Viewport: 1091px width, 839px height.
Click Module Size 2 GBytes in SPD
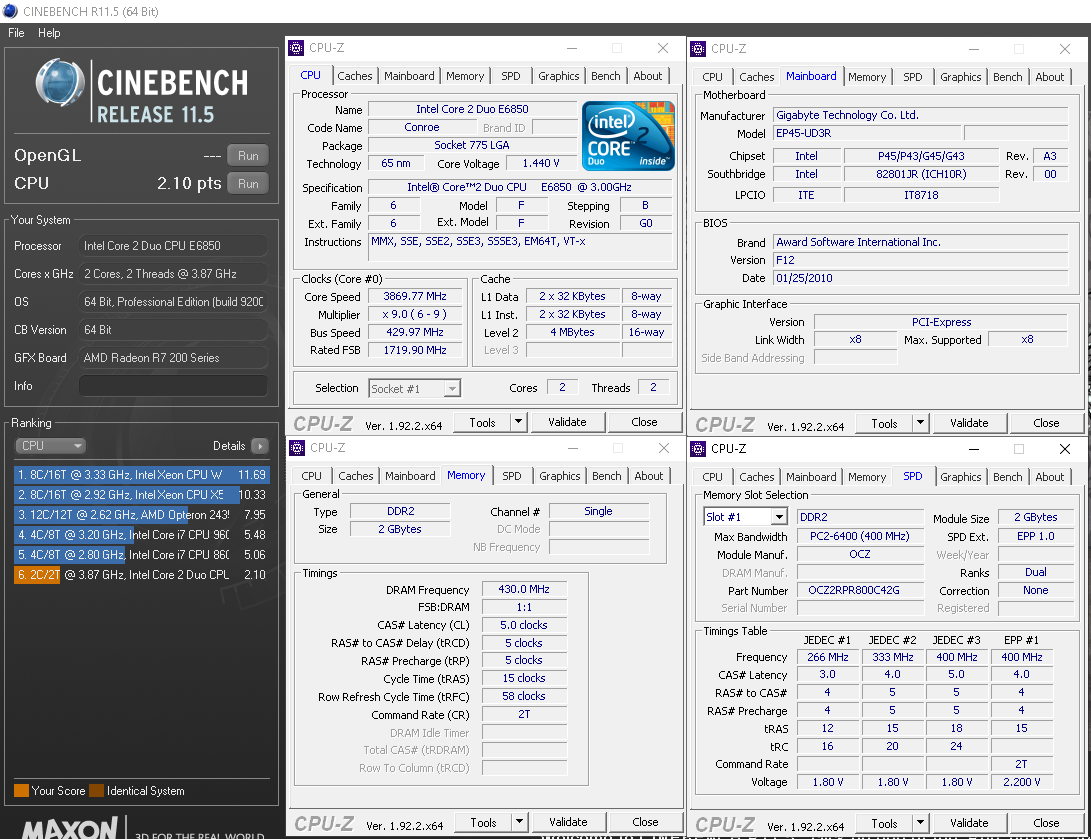1035,518
